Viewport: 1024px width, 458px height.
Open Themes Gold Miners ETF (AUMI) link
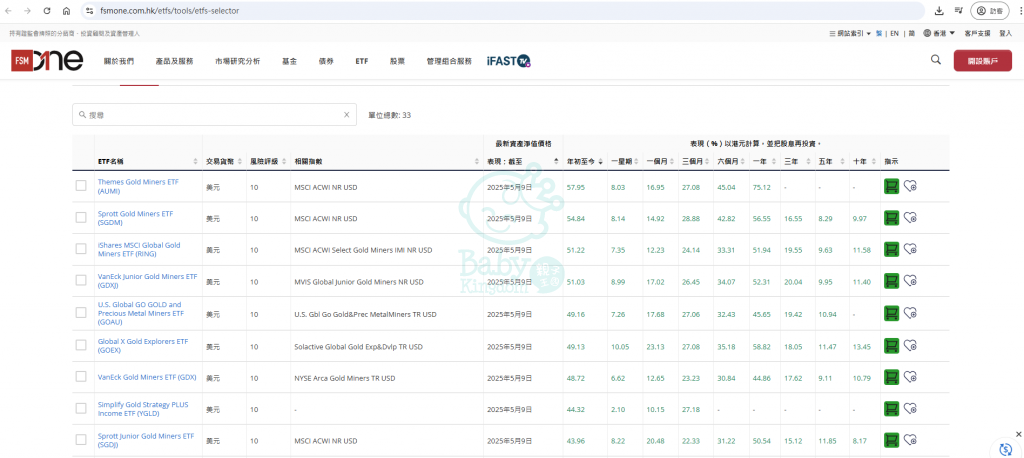point(138,186)
